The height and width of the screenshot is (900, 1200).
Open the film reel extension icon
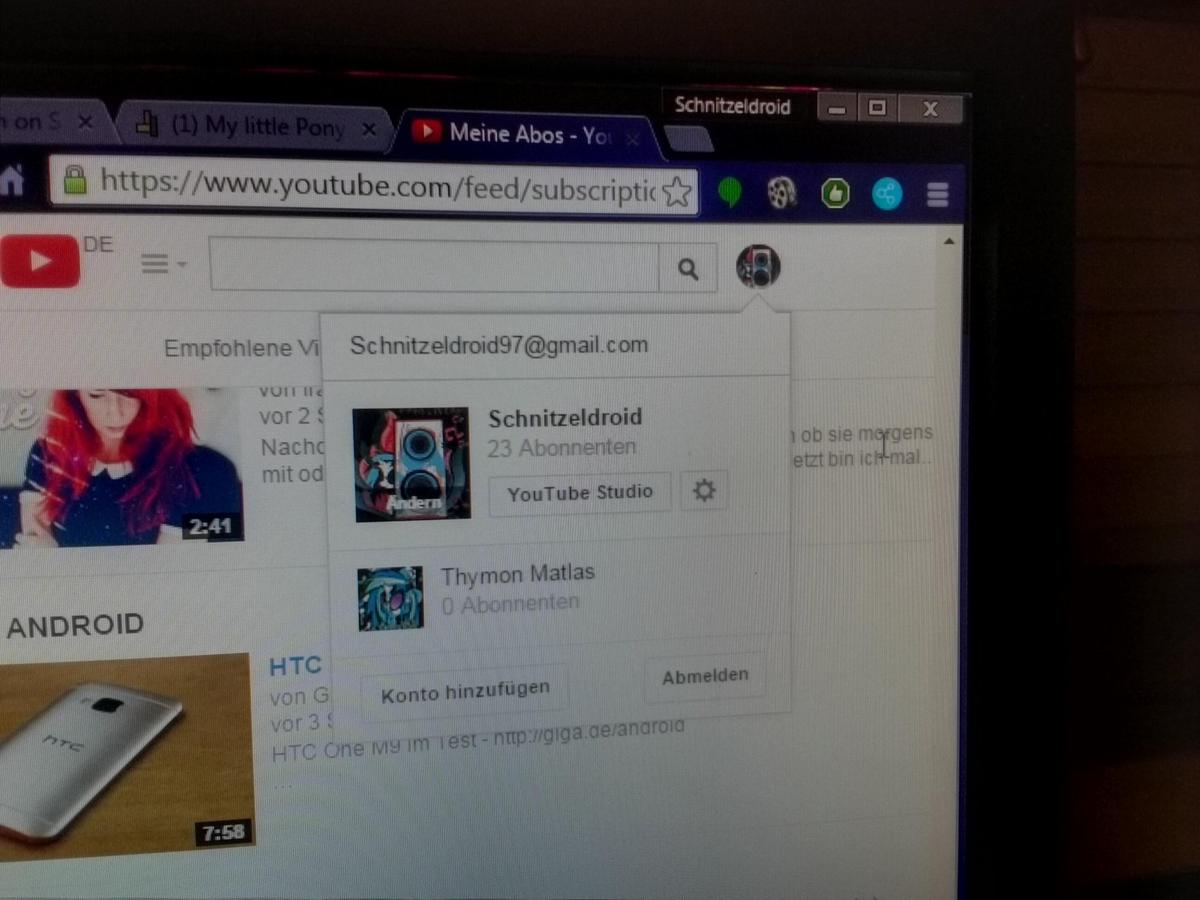point(782,192)
